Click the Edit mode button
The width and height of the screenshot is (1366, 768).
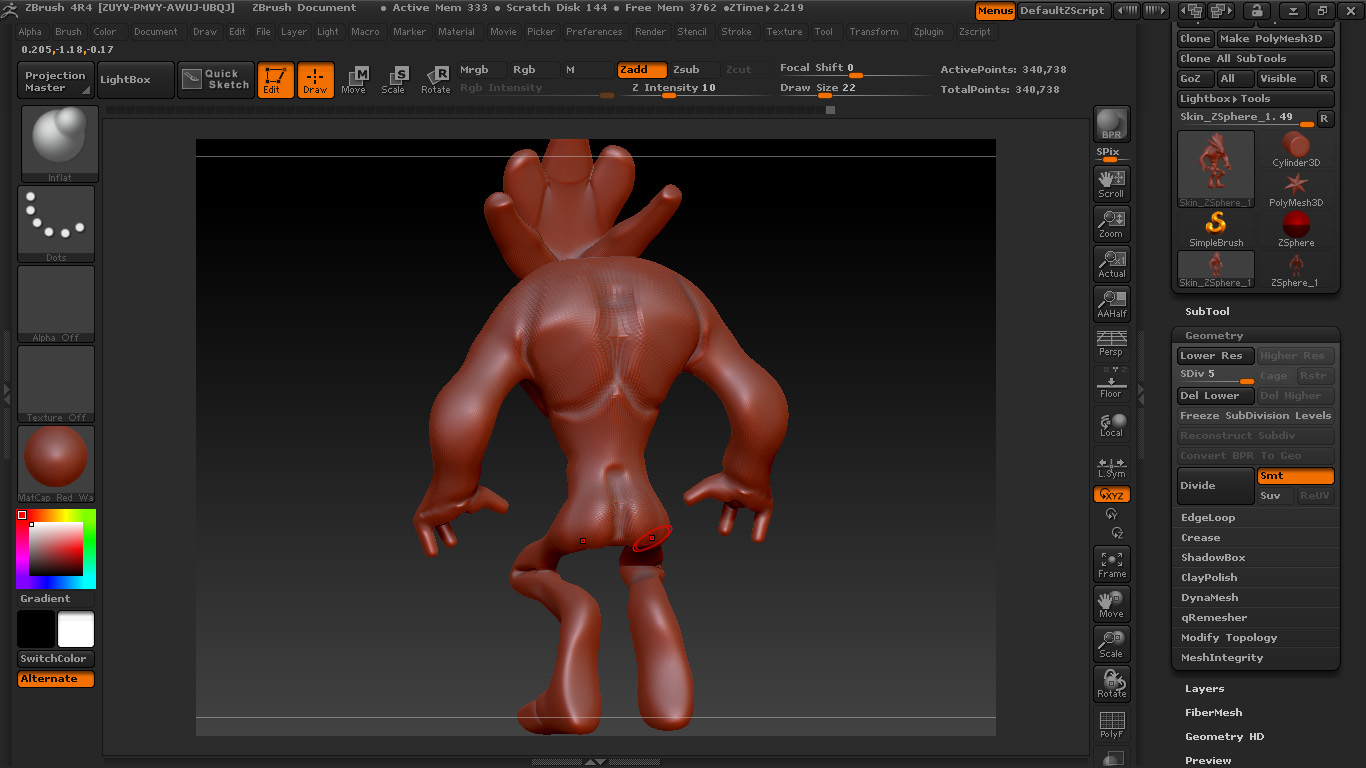click(275, 80)
